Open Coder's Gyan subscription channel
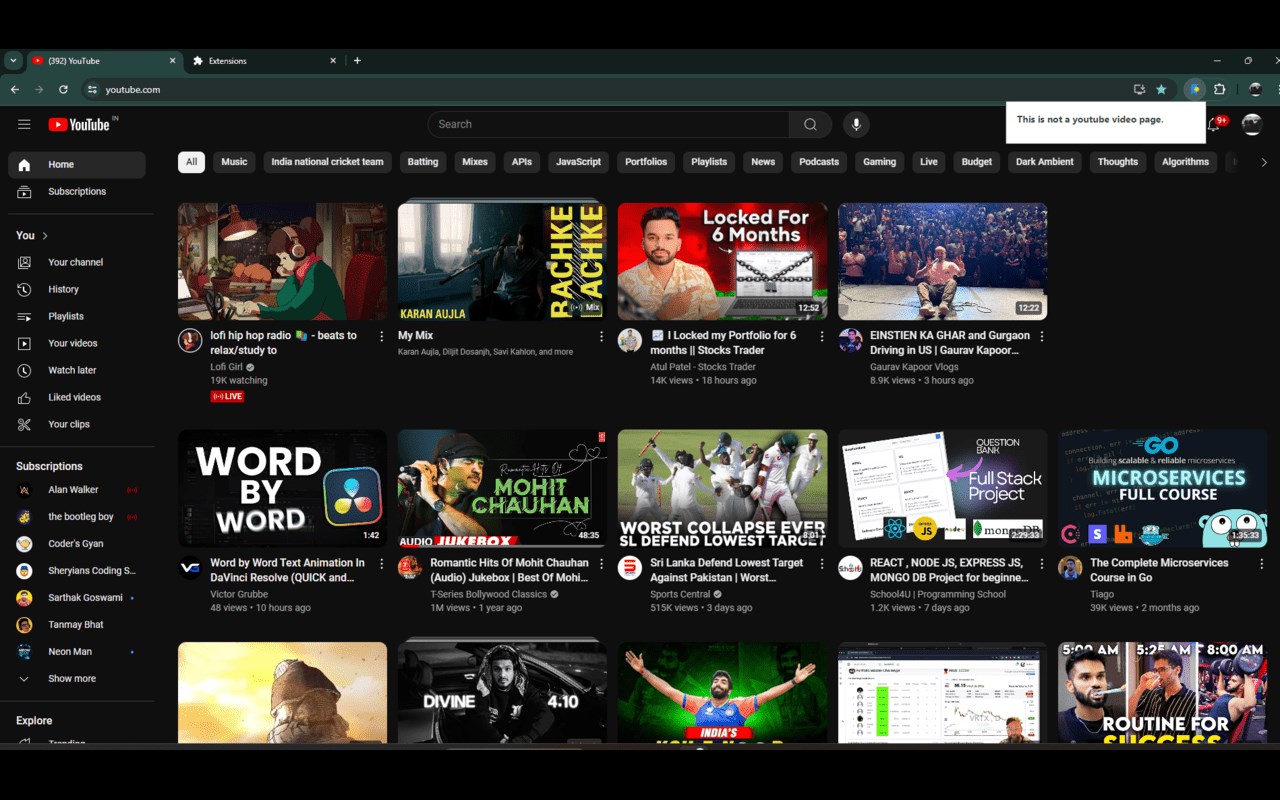This screenshot has height=800, width=1280. pyautogui.click(x=77, y=544)
